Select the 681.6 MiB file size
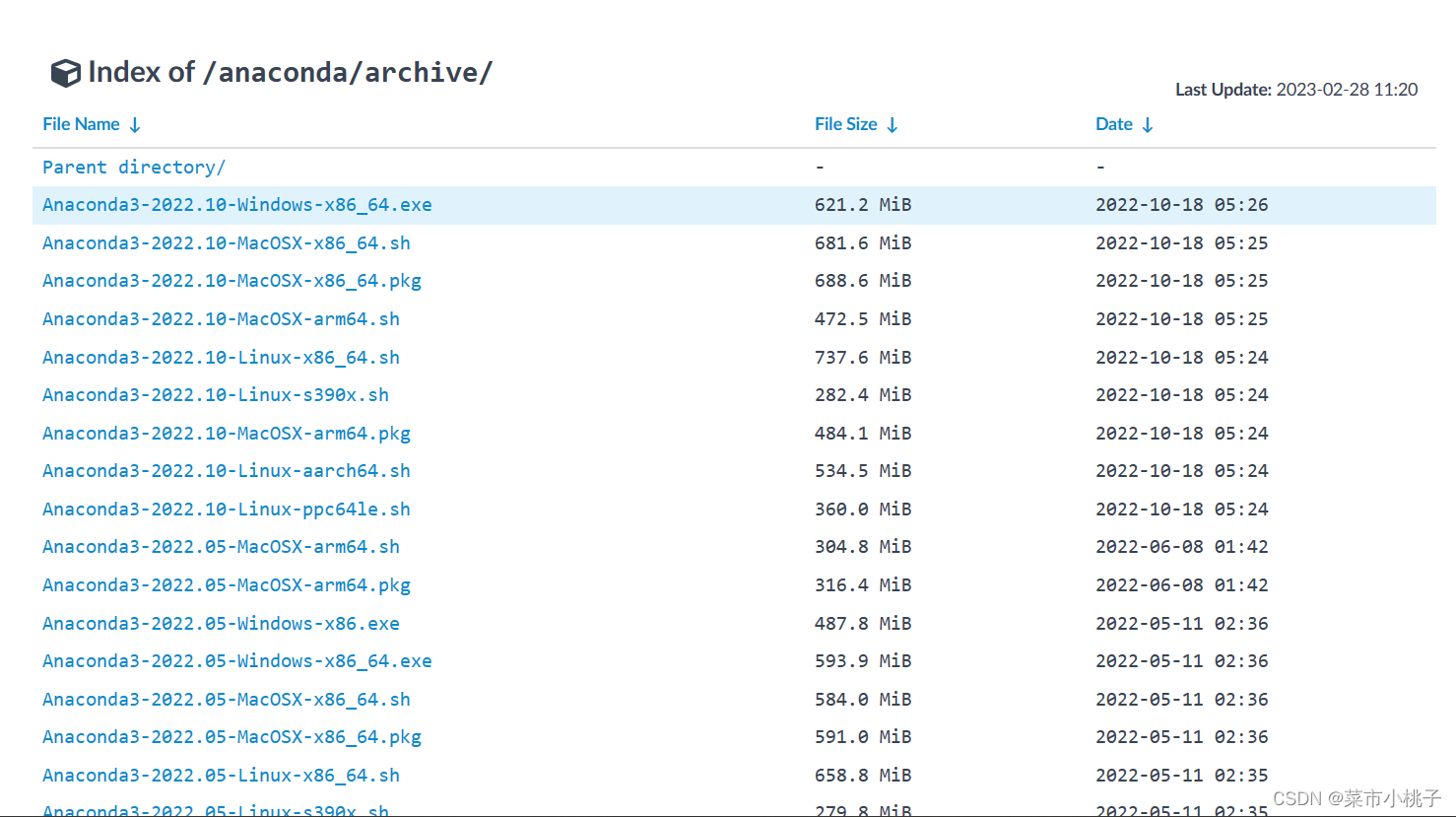 click(863, 243)
